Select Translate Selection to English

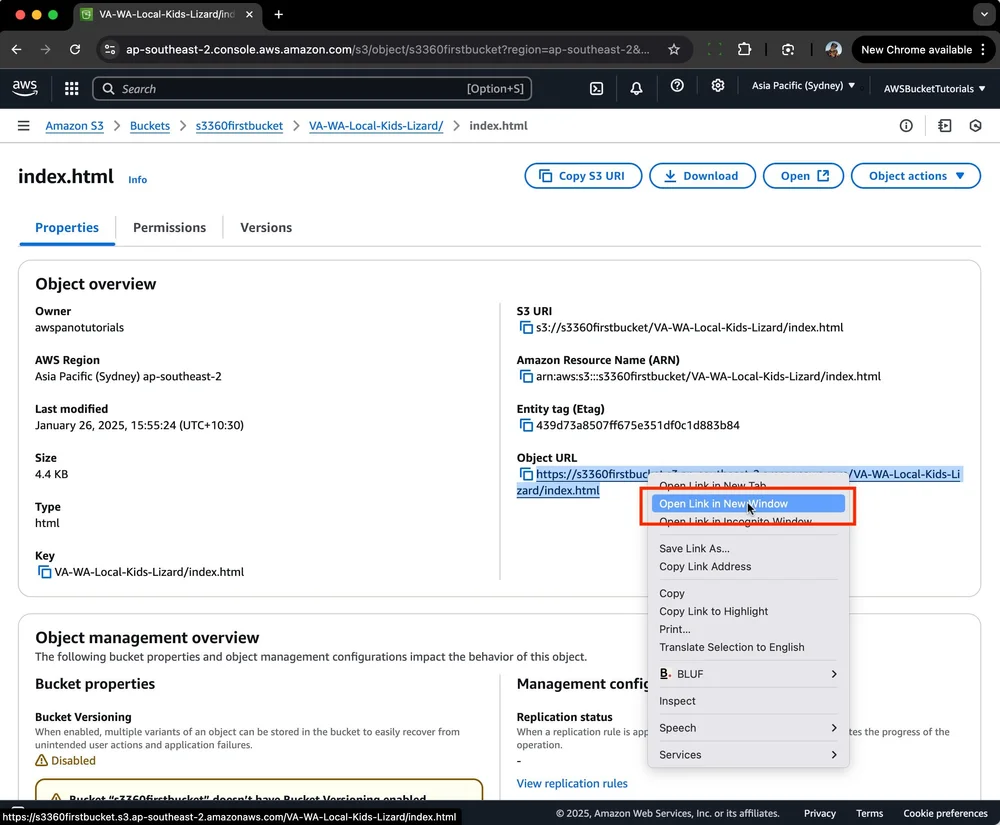pos(748,647)
